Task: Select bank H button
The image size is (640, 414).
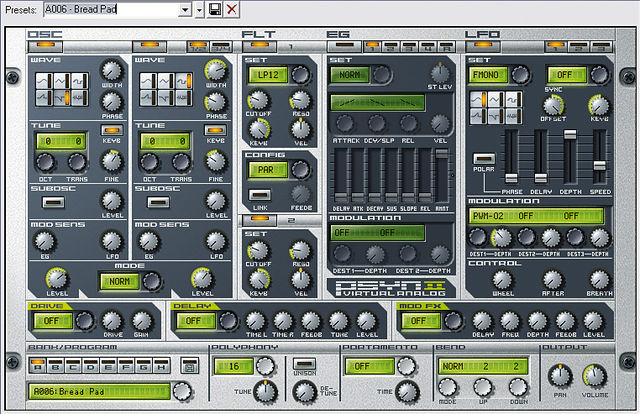Action: [x=161, y=365]
